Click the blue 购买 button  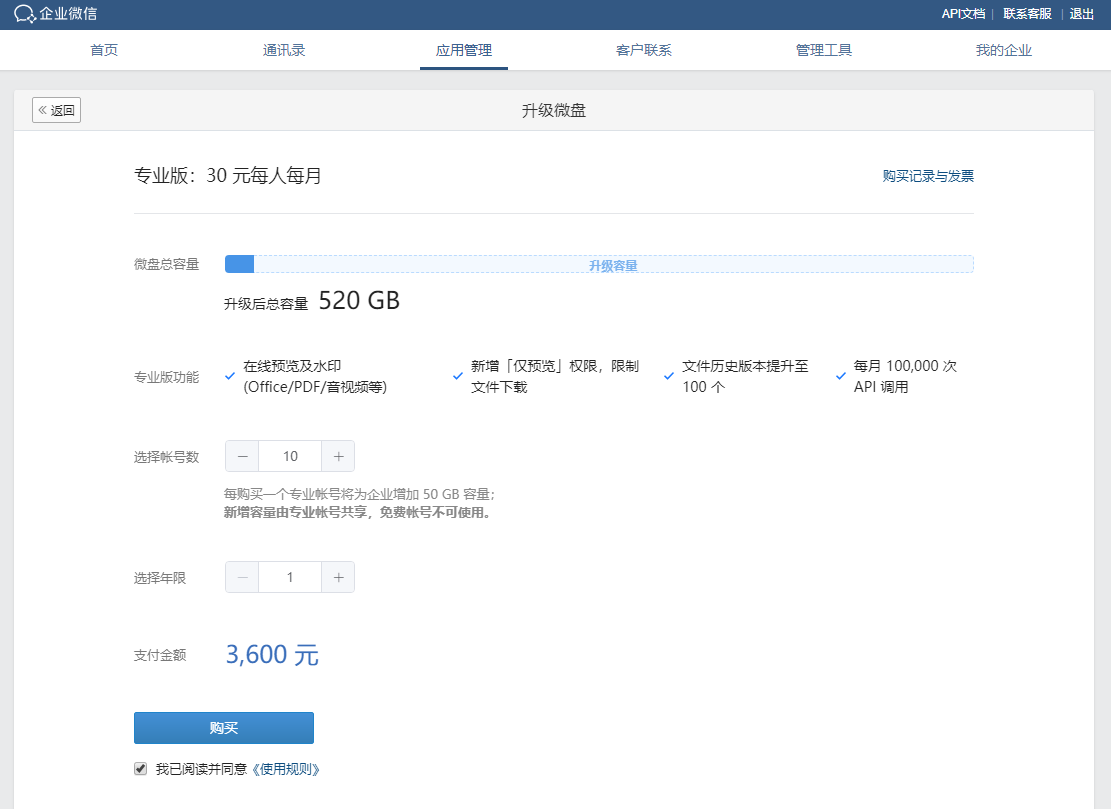point(224,728)
